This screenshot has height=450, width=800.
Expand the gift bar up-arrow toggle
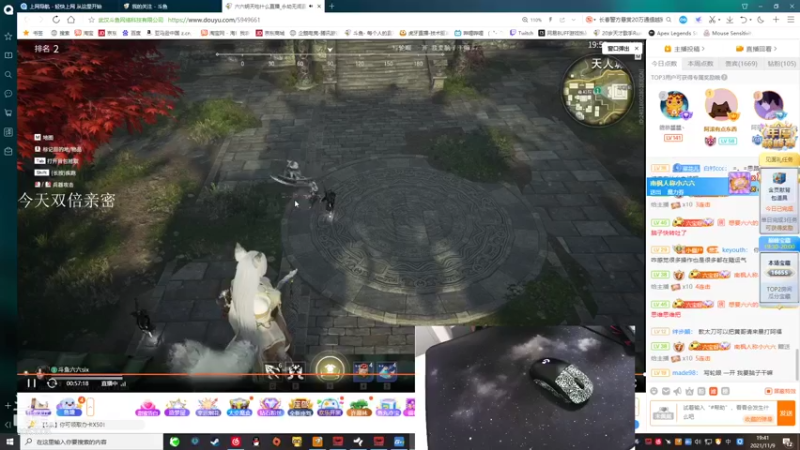[90, 407]
